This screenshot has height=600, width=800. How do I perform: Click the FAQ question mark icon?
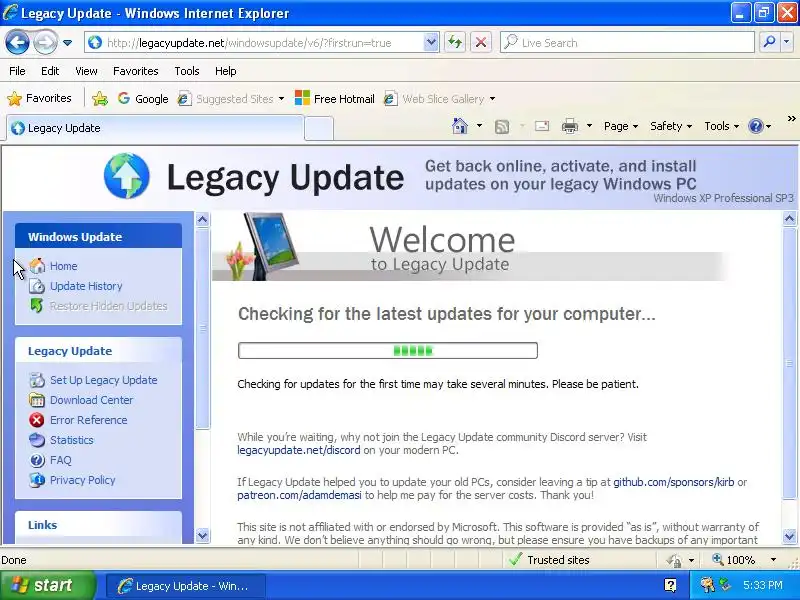click(37, 460)
